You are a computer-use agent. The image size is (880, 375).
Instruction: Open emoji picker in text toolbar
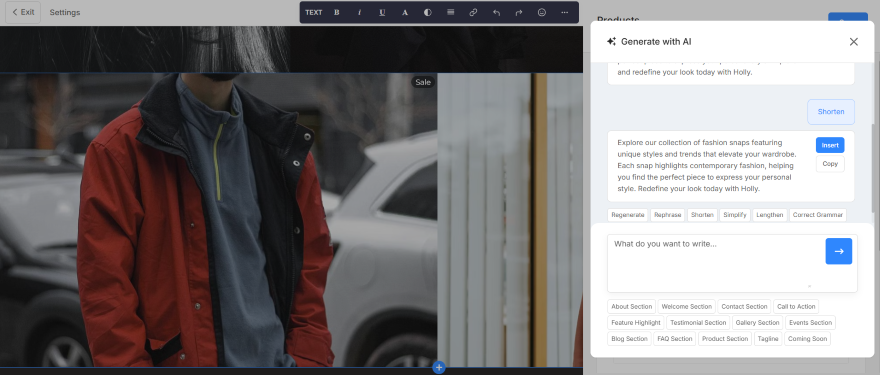point(542,12)
